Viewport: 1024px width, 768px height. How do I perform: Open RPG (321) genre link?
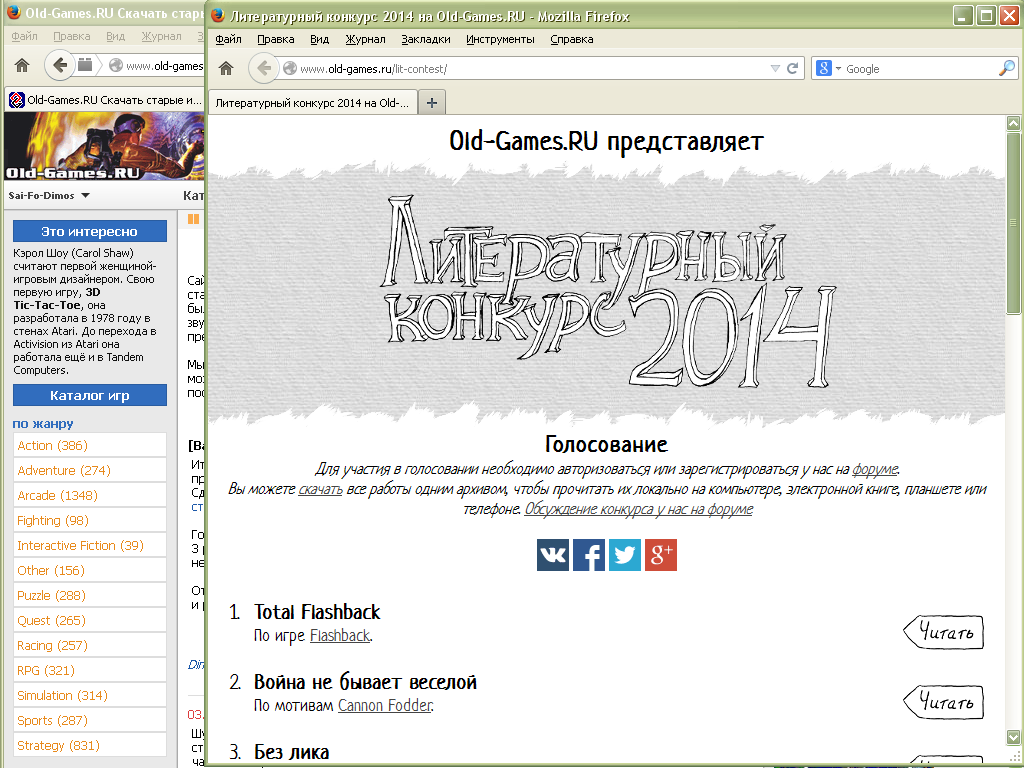tap(46, 670)
